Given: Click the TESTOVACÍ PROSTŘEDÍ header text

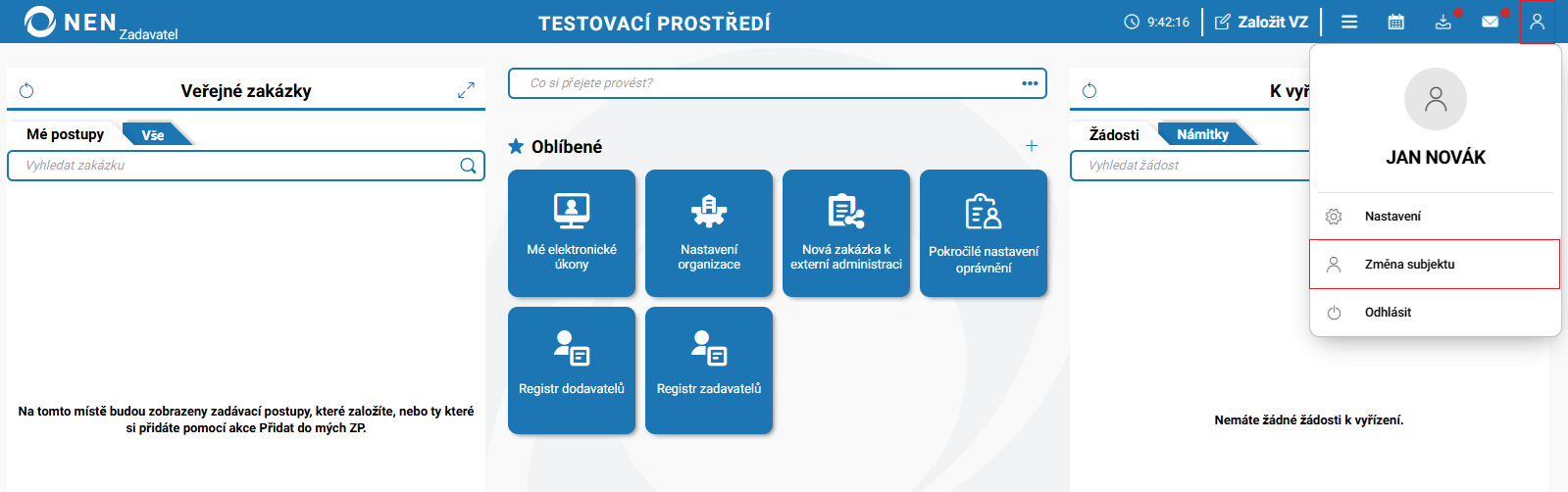Looking at the screenshot, I should [x=654, y=23].
